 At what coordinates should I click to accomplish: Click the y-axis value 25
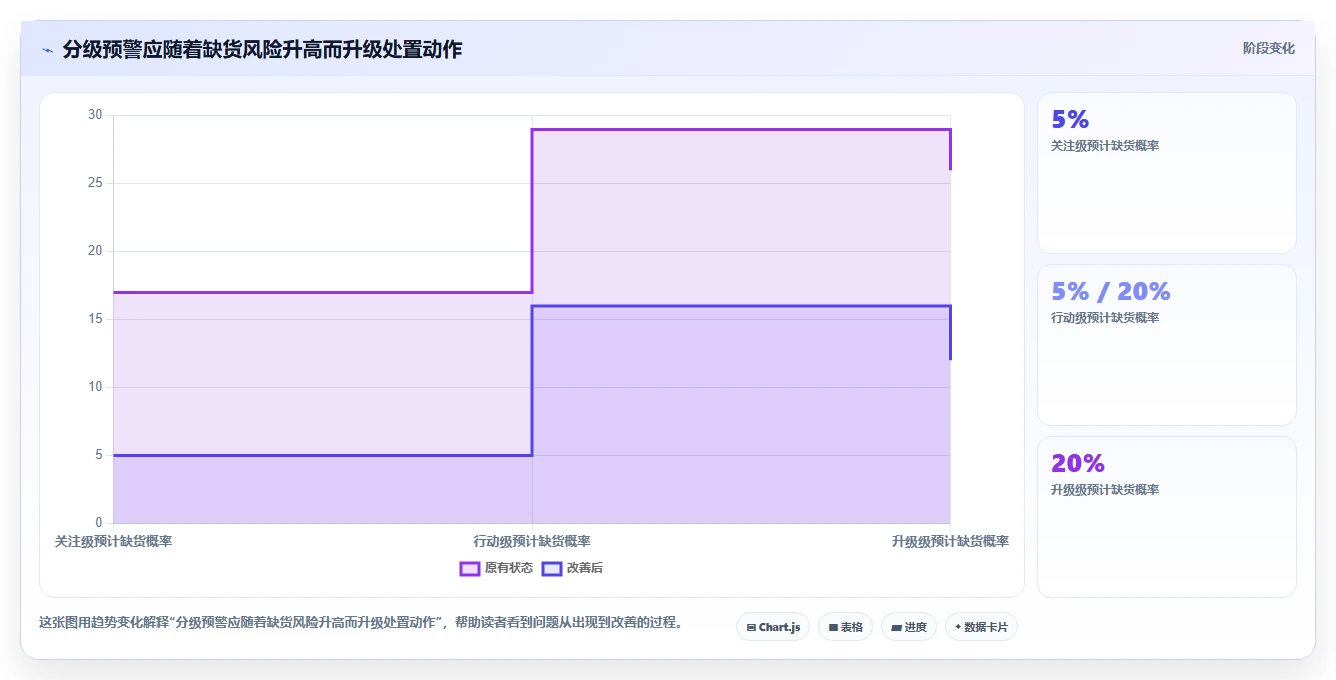[x=95, y=183]
